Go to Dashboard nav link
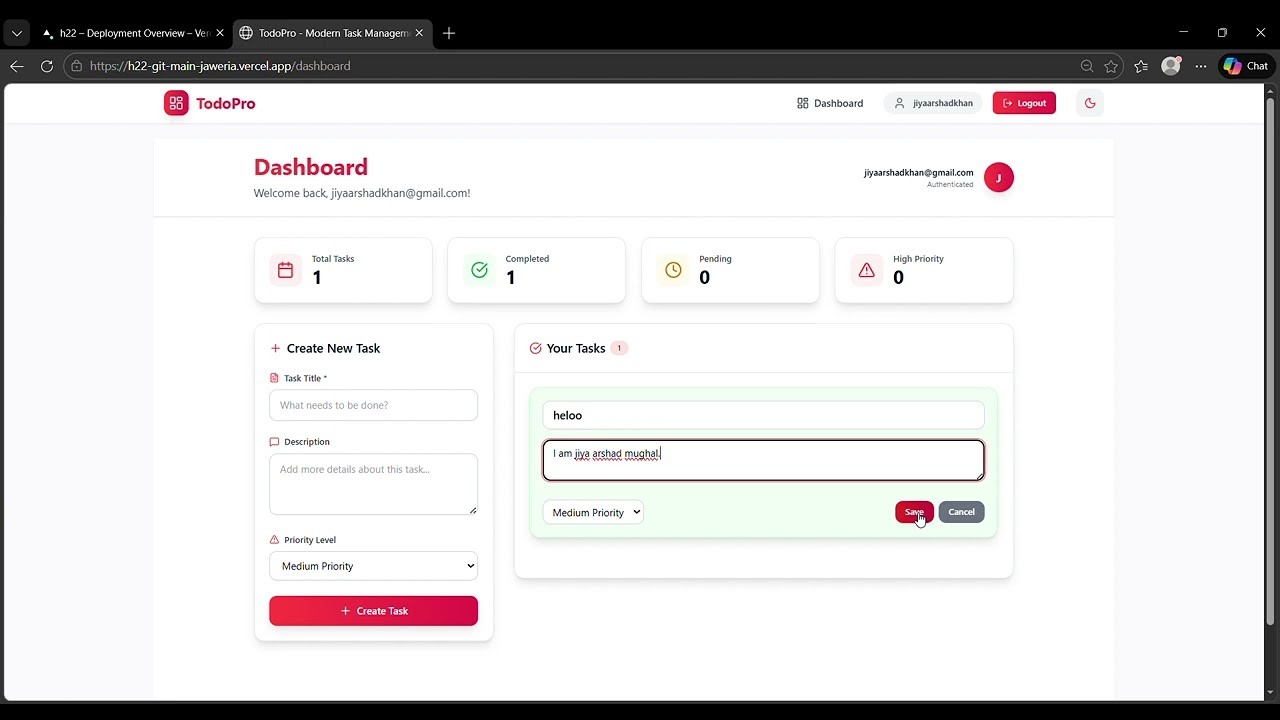This screenshot has width=1280, height=720. 830,103
